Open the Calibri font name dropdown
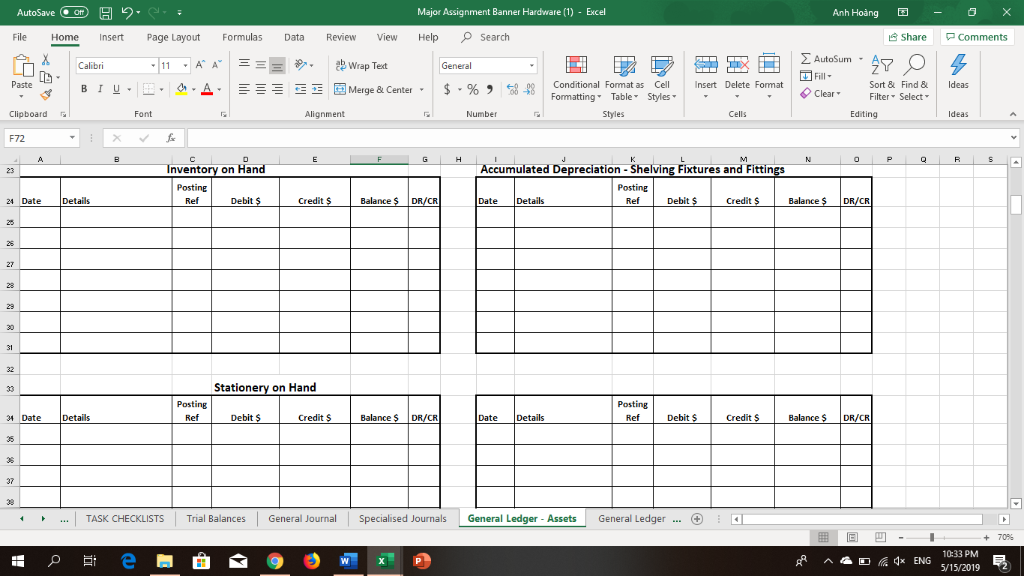Screen dimensions: 1024x576 pyautogui.click(x=153, y=66)
